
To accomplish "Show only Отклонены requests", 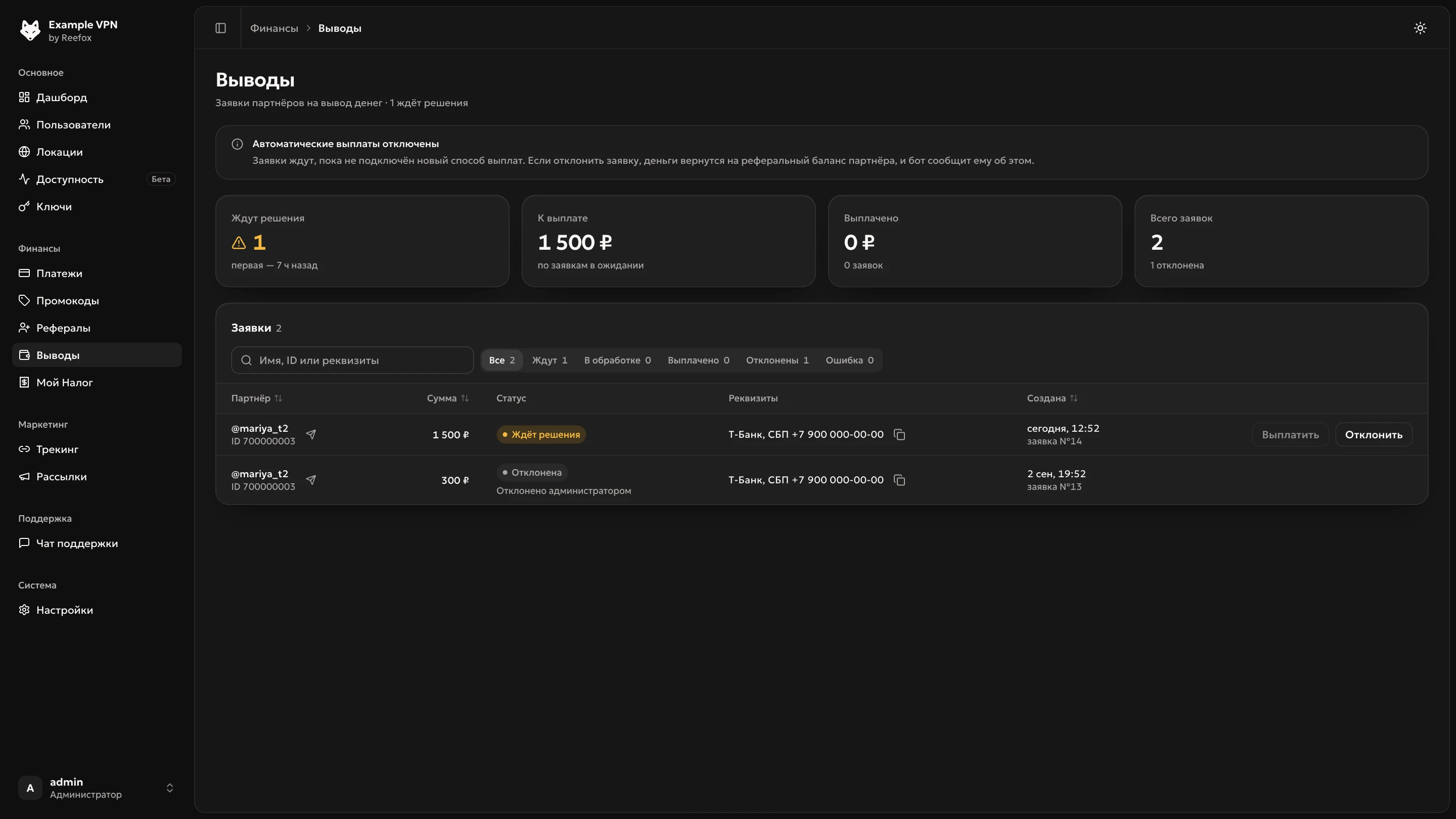I will click(x=777, y=360).
